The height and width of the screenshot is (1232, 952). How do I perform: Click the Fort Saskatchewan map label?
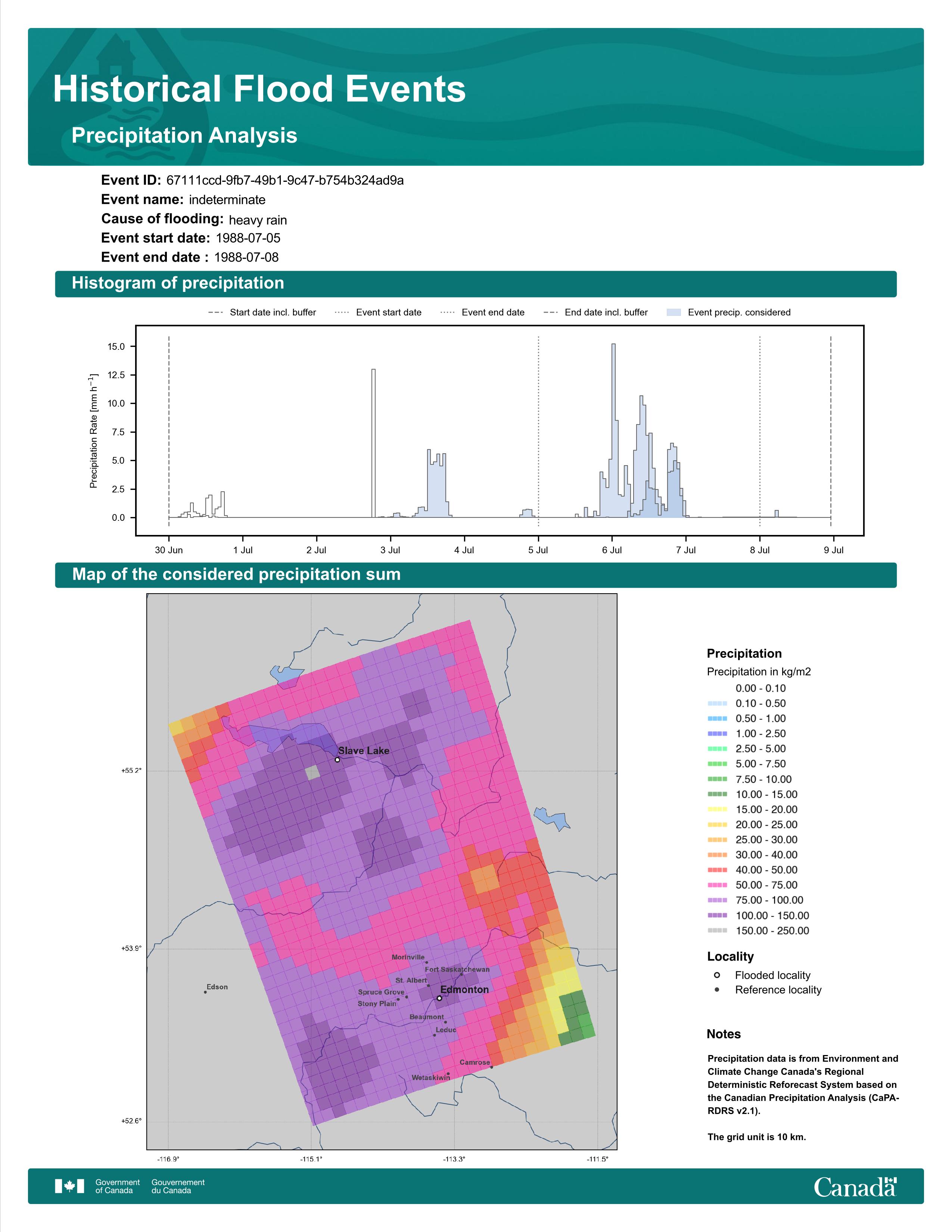(x=457, y=969)
